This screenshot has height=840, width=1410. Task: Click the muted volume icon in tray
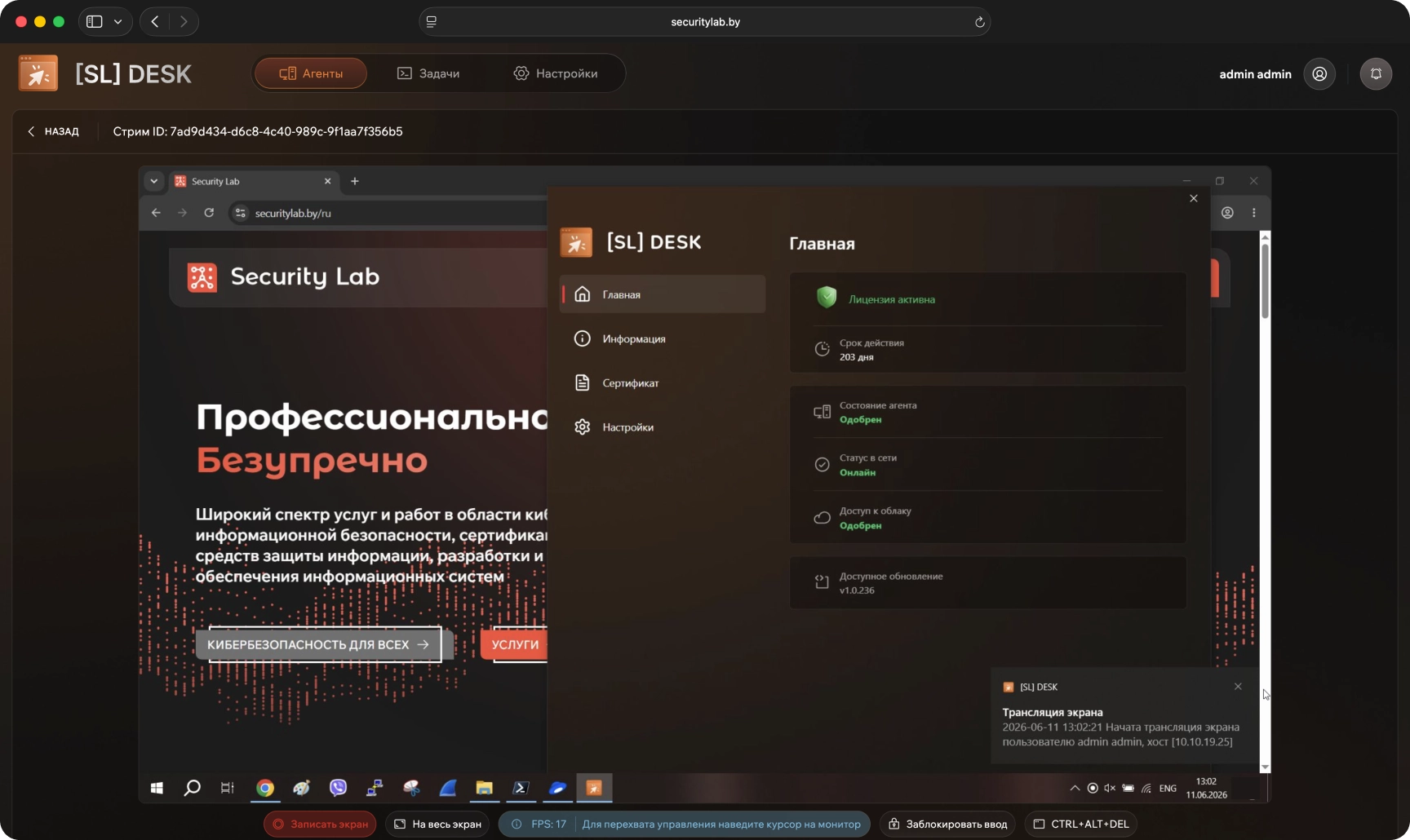[x=1110, y=788]
